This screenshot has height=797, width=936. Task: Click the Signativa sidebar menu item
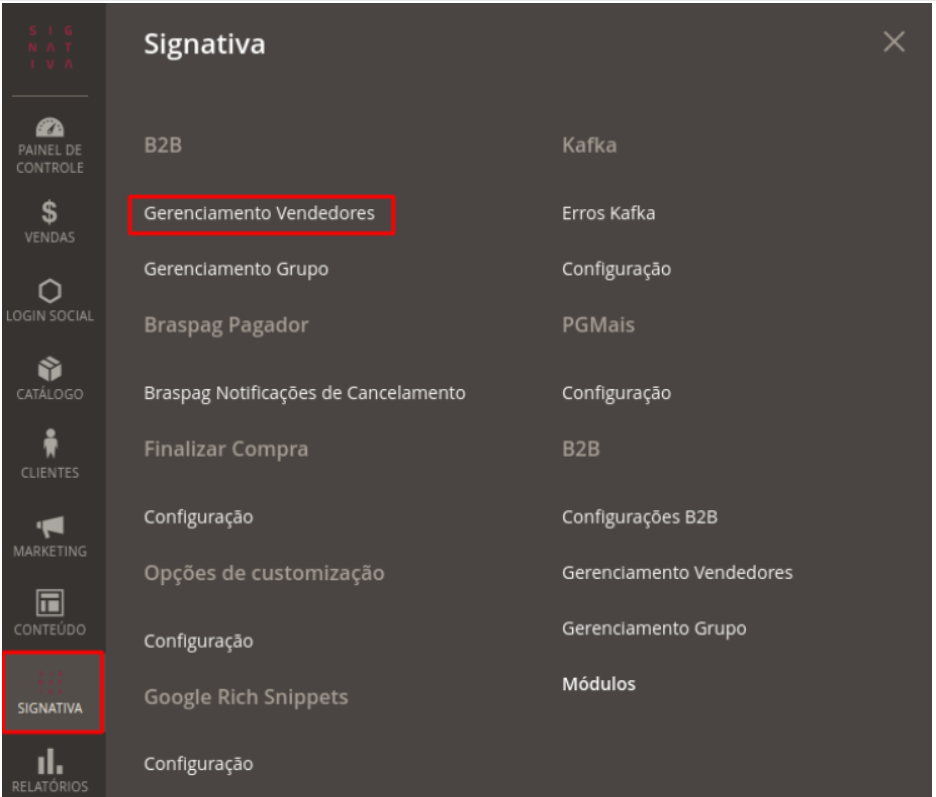(50, 690)
